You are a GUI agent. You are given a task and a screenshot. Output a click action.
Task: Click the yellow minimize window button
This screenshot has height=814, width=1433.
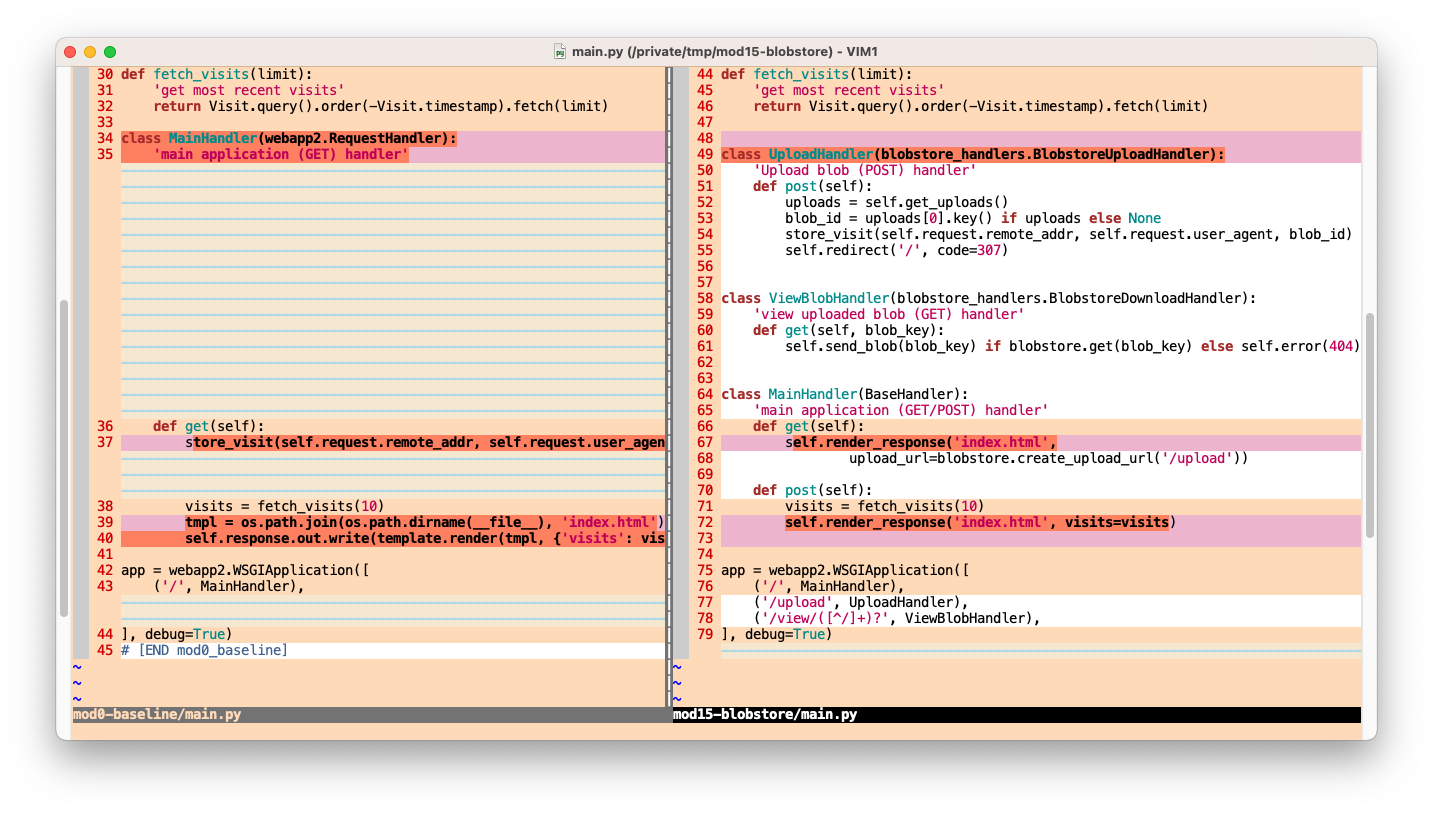[90, 51]
